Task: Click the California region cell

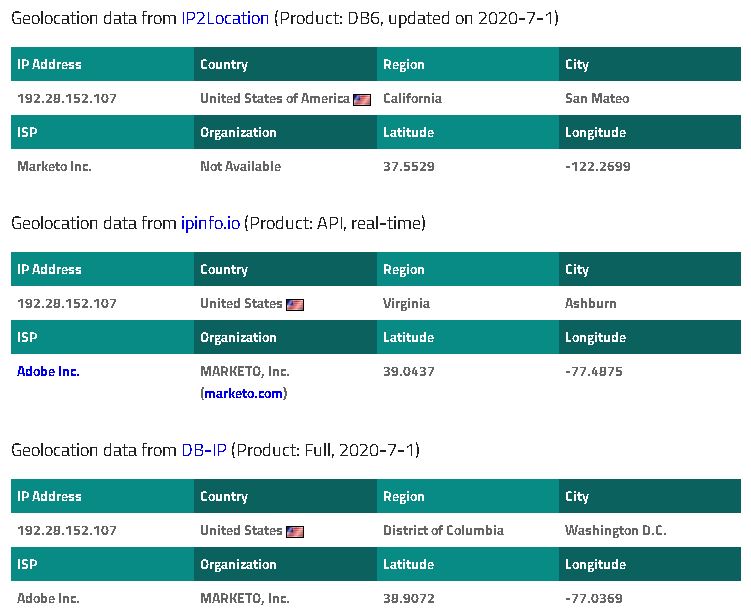Action: 412,99
